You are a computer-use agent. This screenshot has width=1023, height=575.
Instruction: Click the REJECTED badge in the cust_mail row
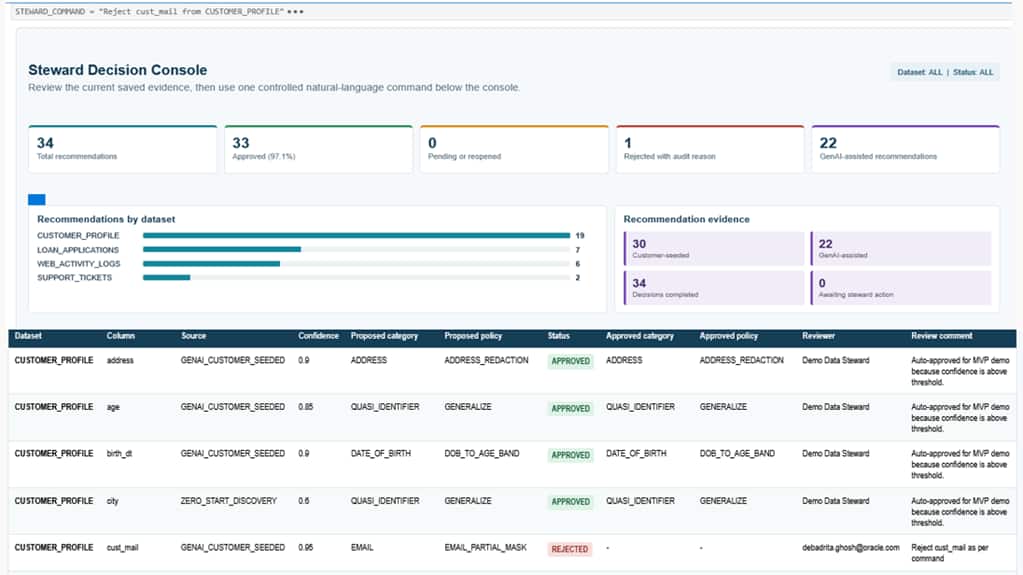(x=570, y=549)
